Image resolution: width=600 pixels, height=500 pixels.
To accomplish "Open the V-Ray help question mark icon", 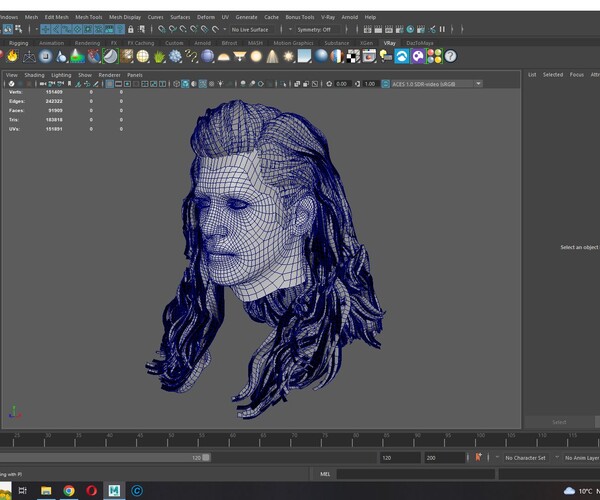I will point(450,56).
